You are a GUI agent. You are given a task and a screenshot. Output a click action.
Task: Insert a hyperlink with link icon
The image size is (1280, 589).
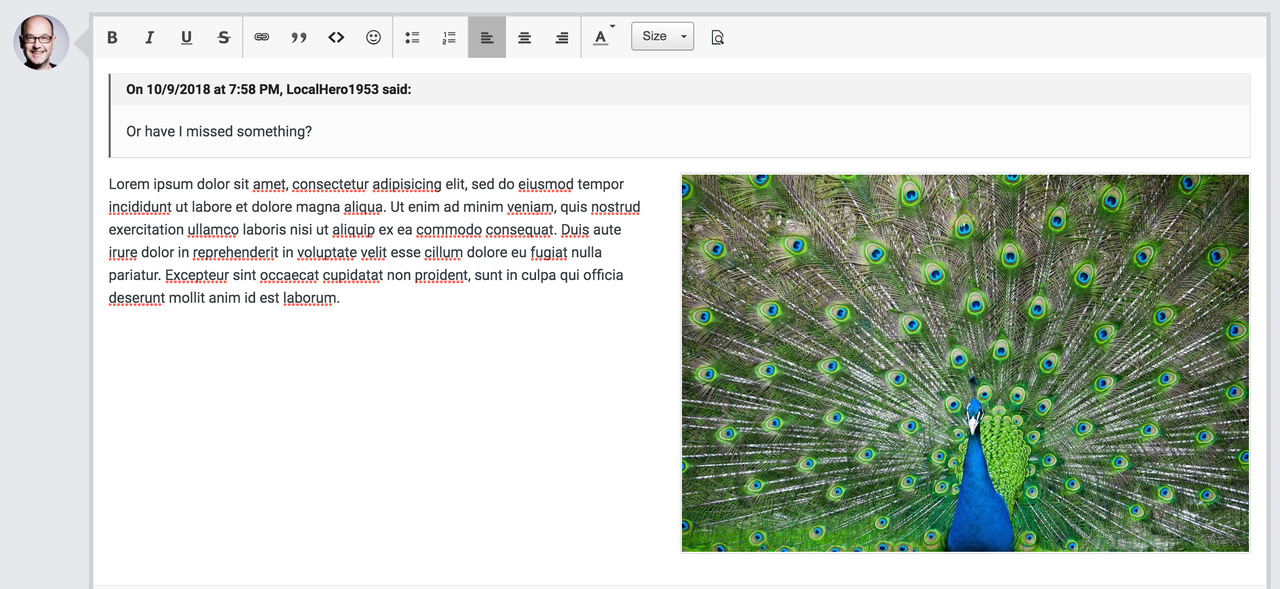(x=261, y=37)
